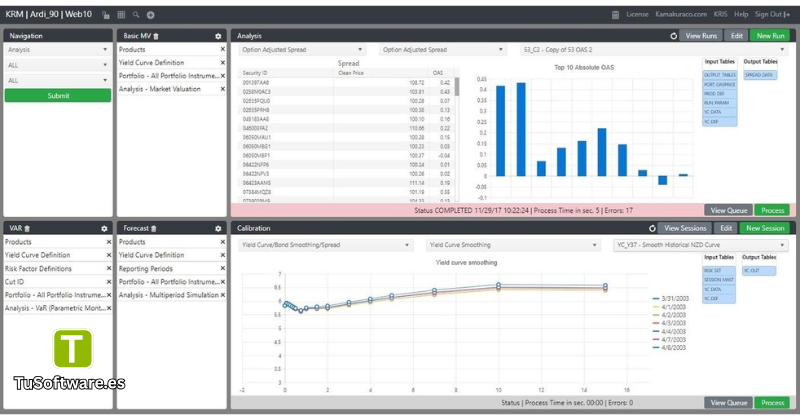Open the KRIS menu item
Image resolution: width=800 pixels, height=420 pixels.
[x=720, y=14]
